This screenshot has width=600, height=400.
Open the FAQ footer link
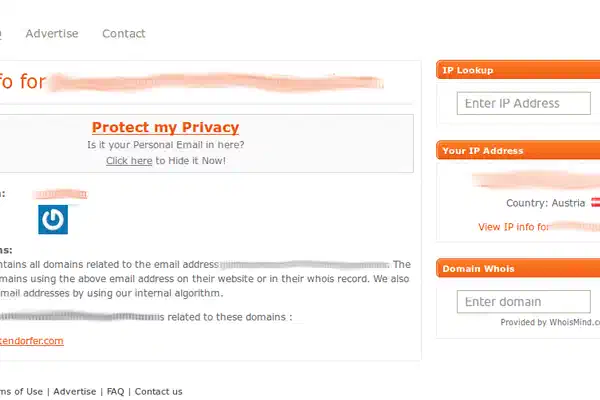coord(115,391)
